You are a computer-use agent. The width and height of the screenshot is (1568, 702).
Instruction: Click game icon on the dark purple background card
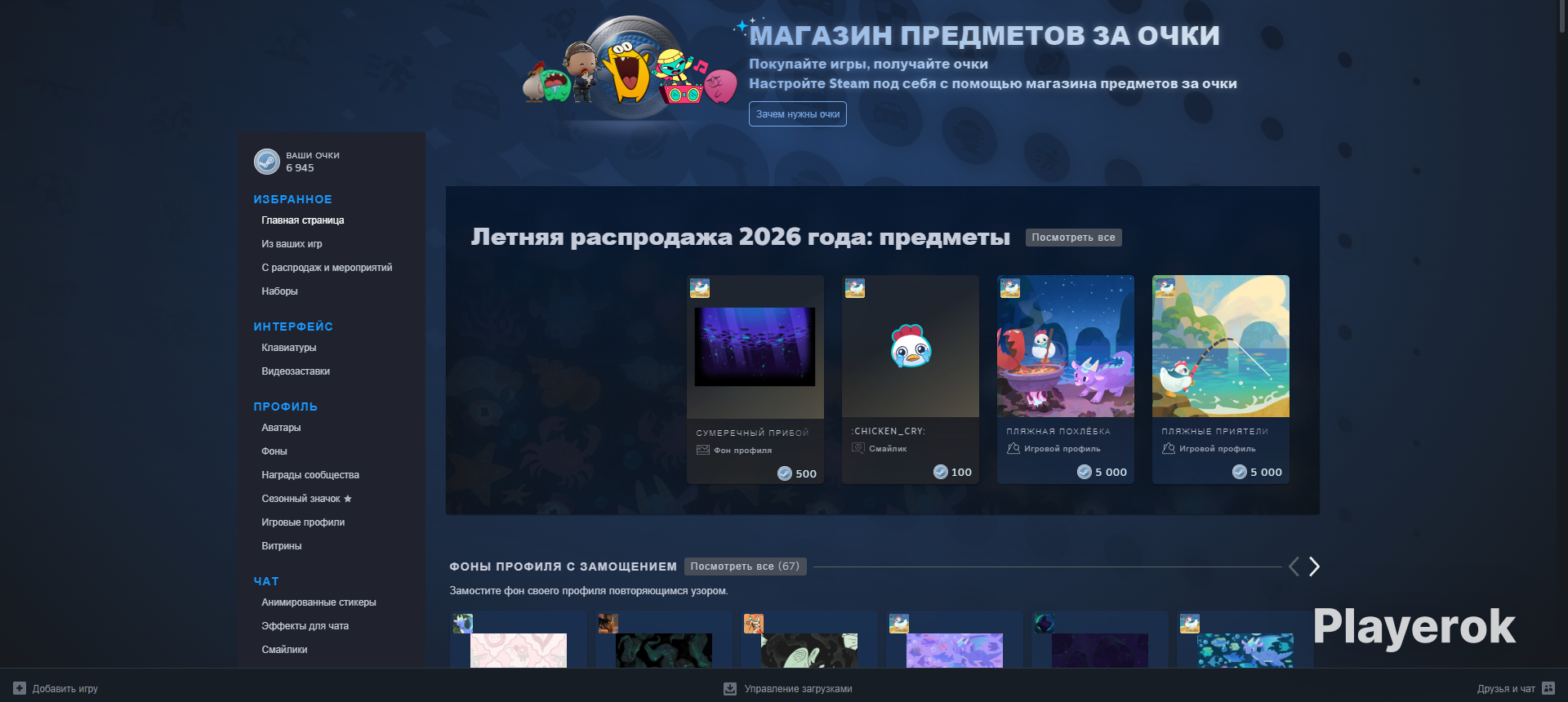1045,624
